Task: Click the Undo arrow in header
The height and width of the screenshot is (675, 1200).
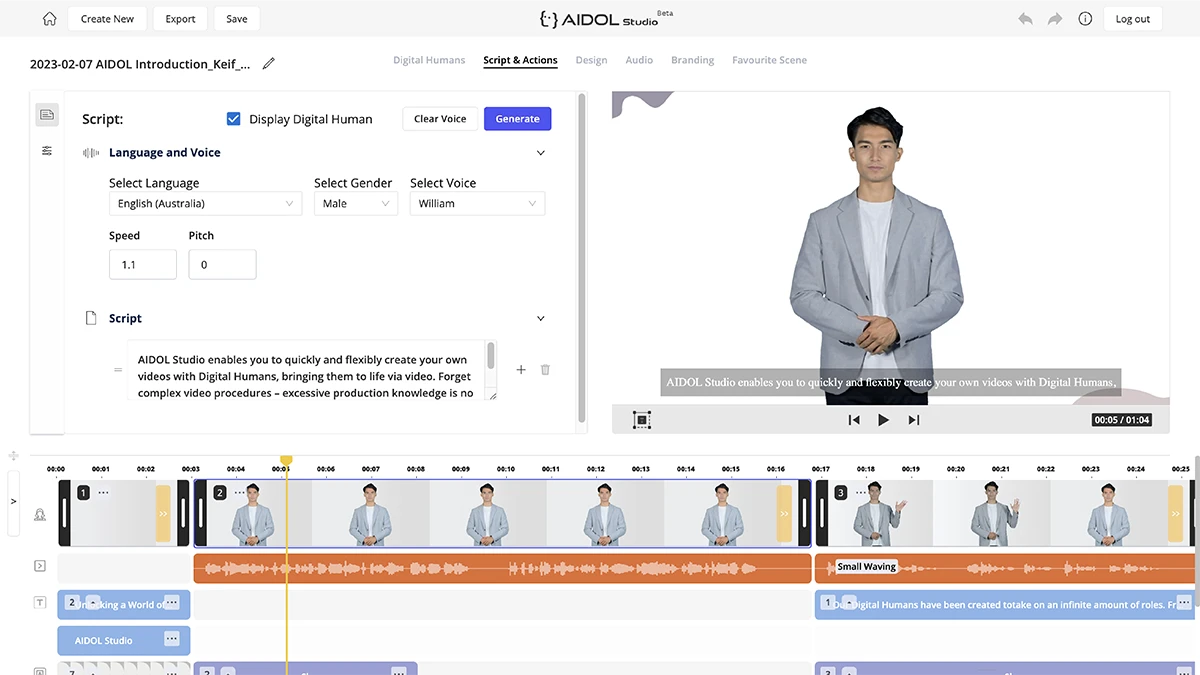Action: [1025, 19]
